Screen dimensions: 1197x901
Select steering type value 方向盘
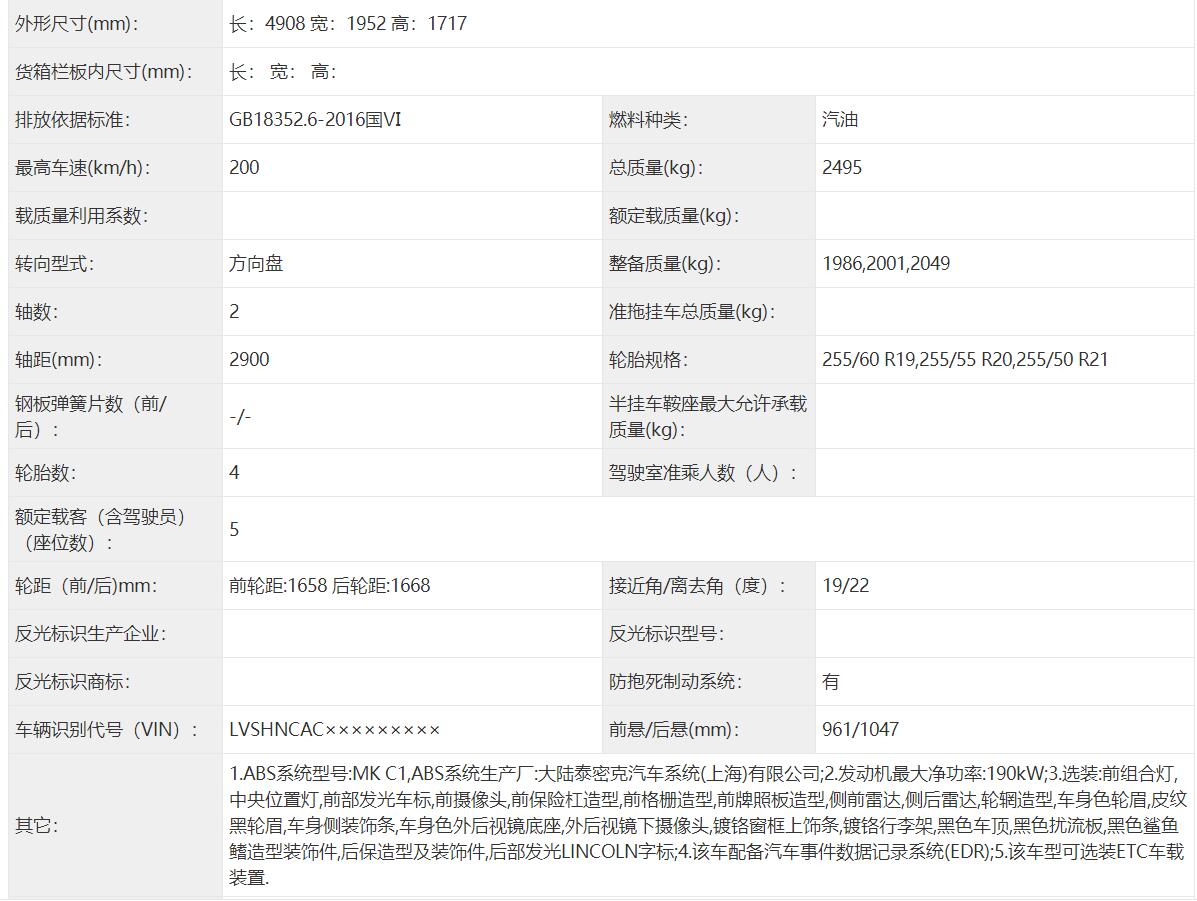[x=256, y=264]
